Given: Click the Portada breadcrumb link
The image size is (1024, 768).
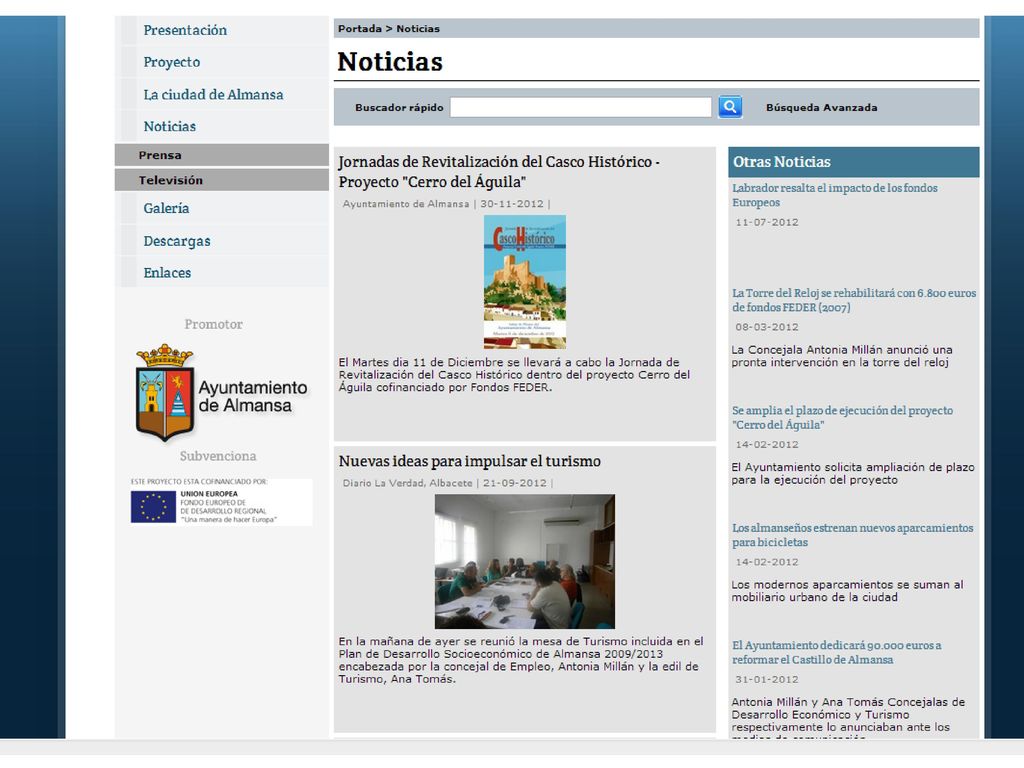Looking at the screenshot, I should pos(360,28).
